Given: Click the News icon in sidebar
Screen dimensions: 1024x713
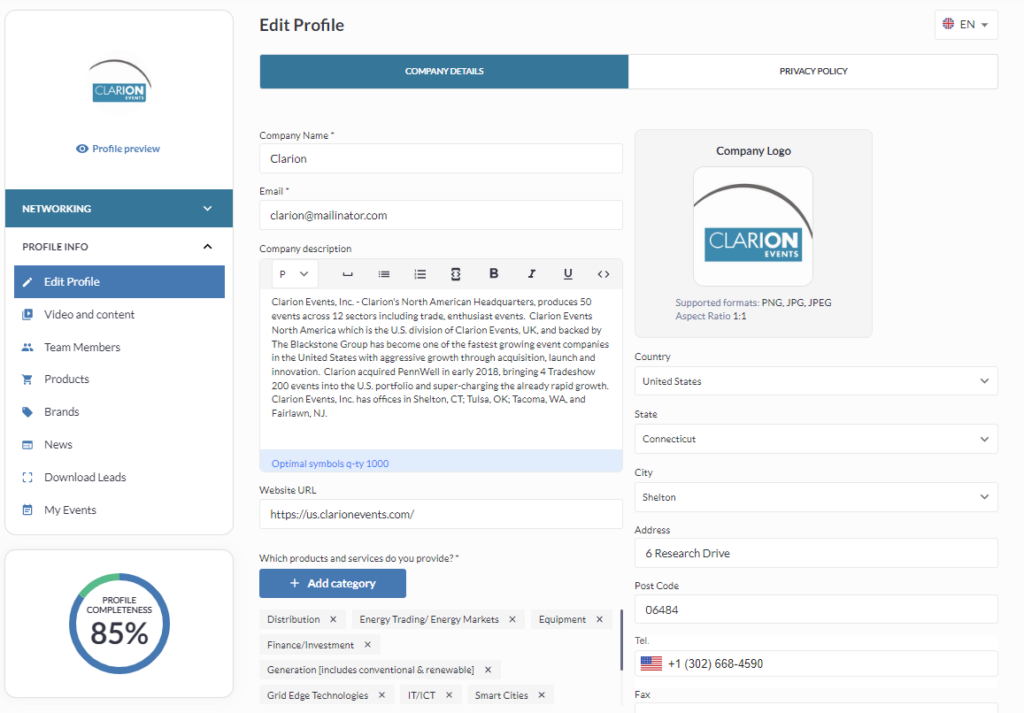Looking at the screenshot, I should tap(27, 445).
